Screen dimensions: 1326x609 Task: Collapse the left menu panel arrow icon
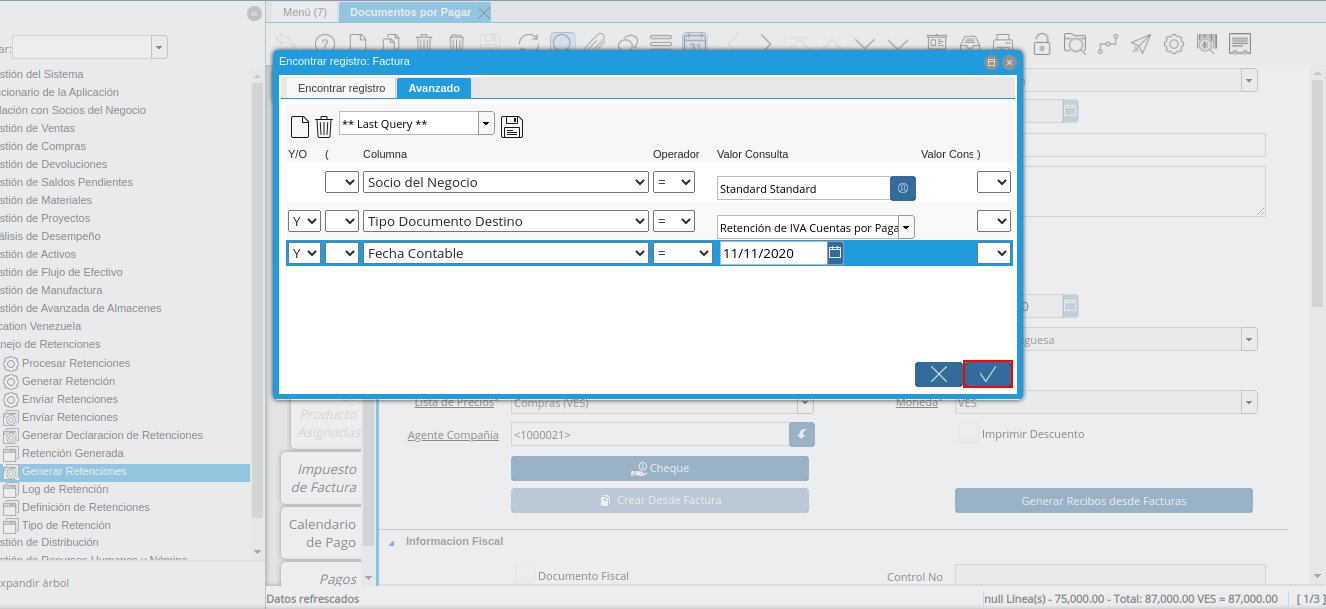point(254,13)
